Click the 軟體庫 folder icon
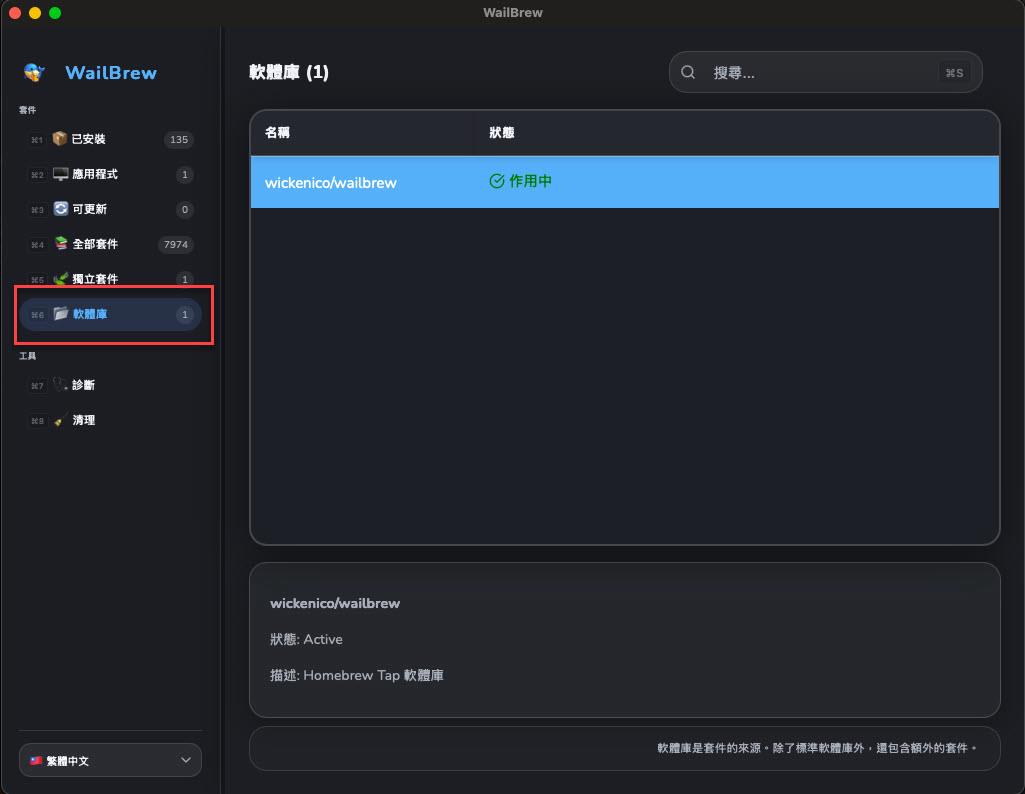The width and height of the screenshot is (1025, 794). pyautogui.click(x=60, y=314)
